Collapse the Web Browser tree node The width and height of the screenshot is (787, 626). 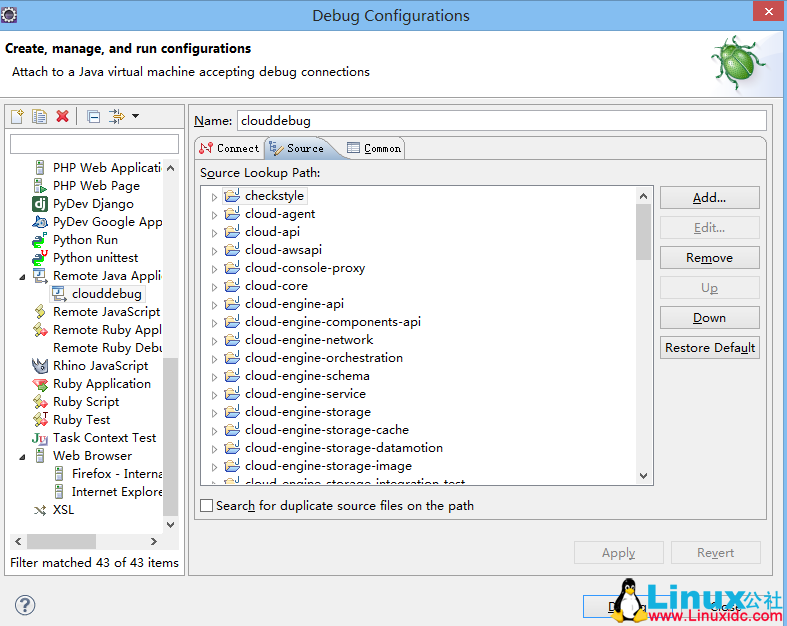pyautogui.click(x=22, y=457)
